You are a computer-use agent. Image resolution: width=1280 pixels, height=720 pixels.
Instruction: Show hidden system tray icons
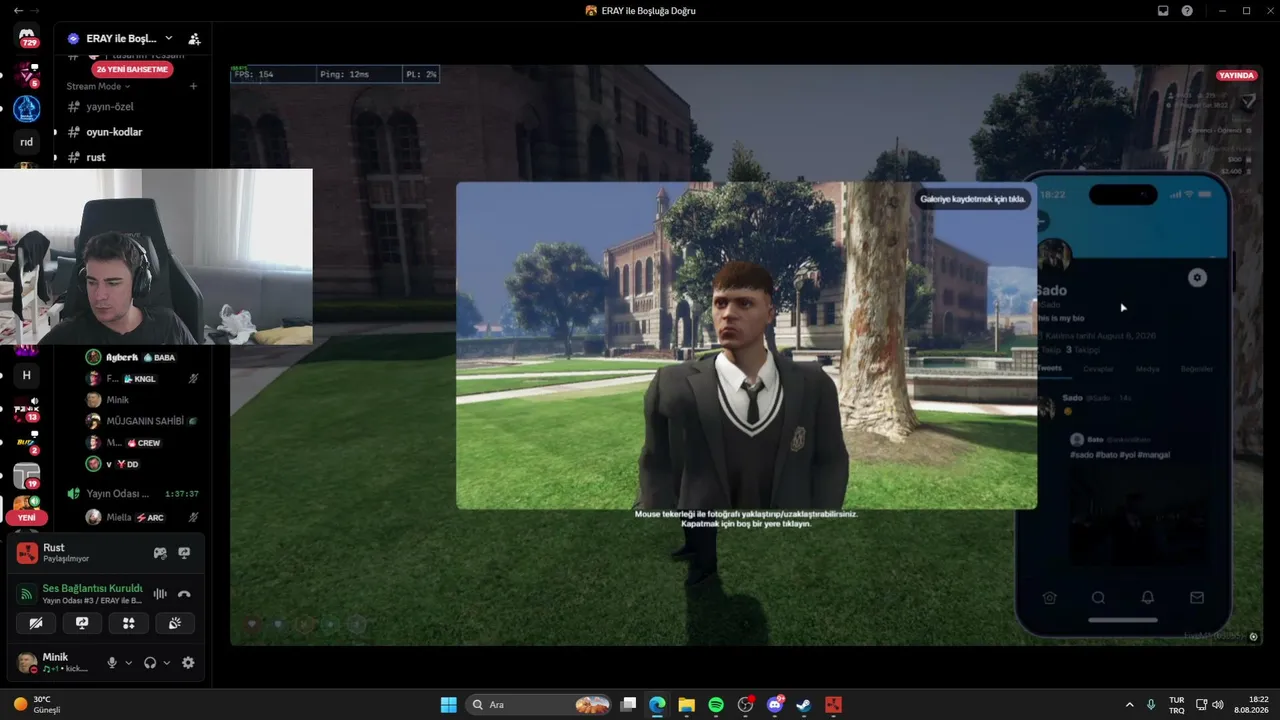point(1130,705)
